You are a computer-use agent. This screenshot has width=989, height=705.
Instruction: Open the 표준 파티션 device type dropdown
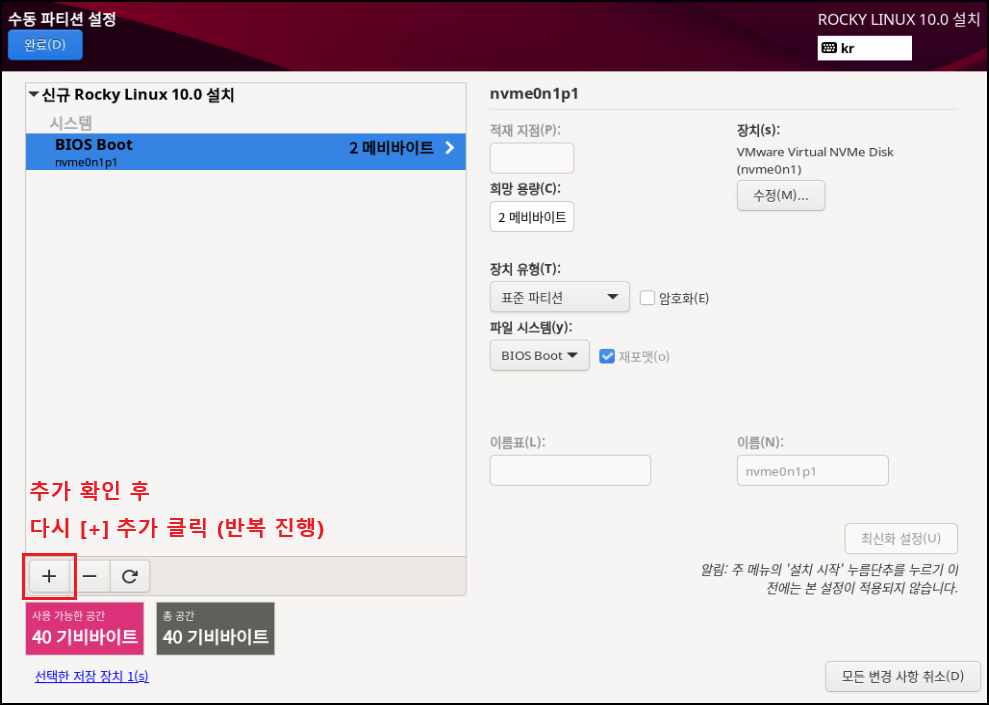(559, 297)
